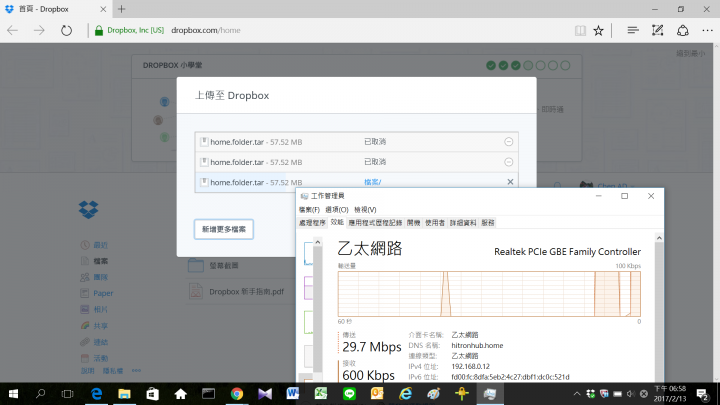Show hidden system tray icons
The width and height of the screenshot is (720, 405).
point(577,394)
